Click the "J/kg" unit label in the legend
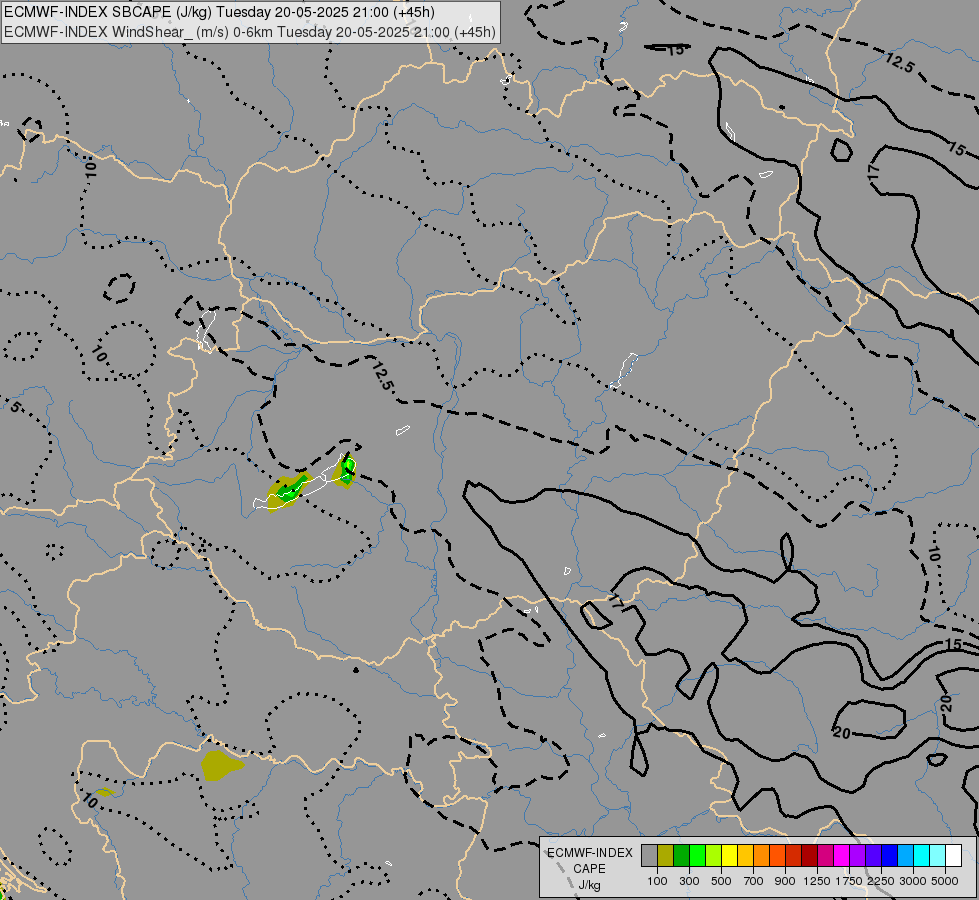Screen dimensions: 979x900 [589, 885]
